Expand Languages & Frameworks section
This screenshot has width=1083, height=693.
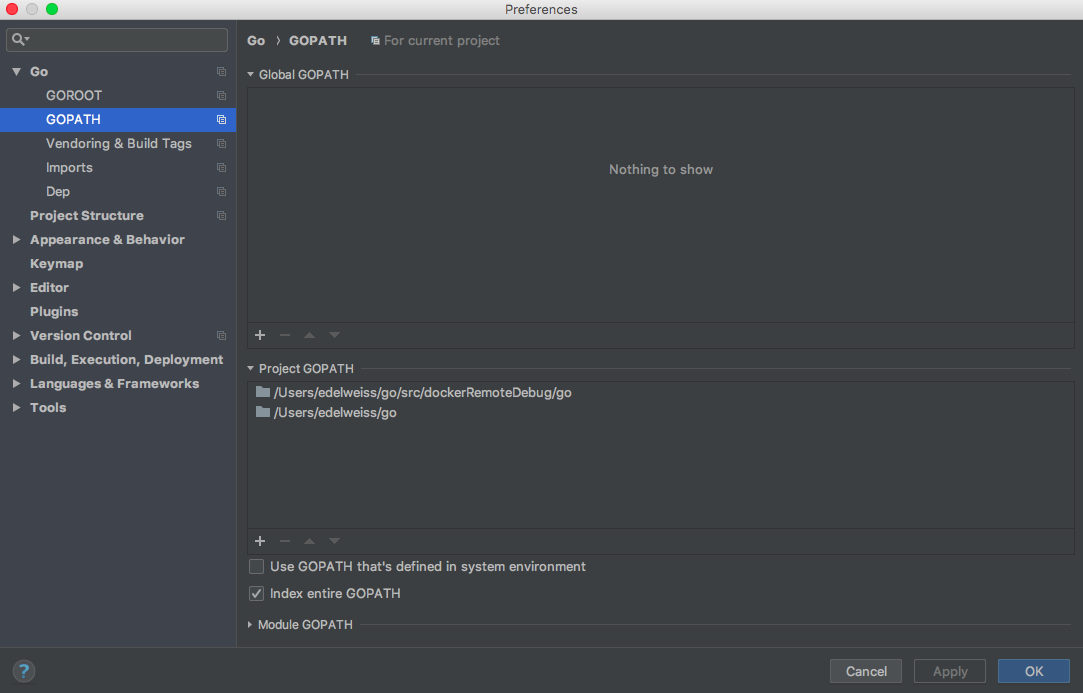(17, 383)
